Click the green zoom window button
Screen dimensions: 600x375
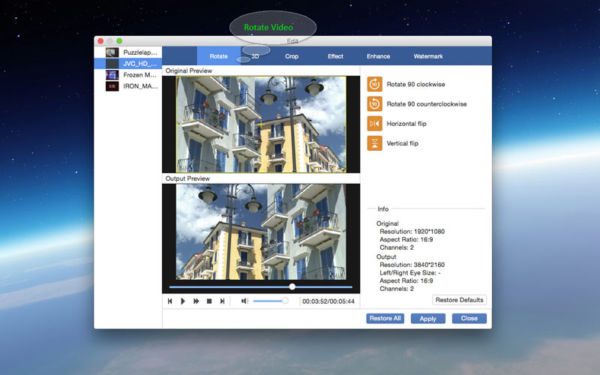tap(119, 41)
